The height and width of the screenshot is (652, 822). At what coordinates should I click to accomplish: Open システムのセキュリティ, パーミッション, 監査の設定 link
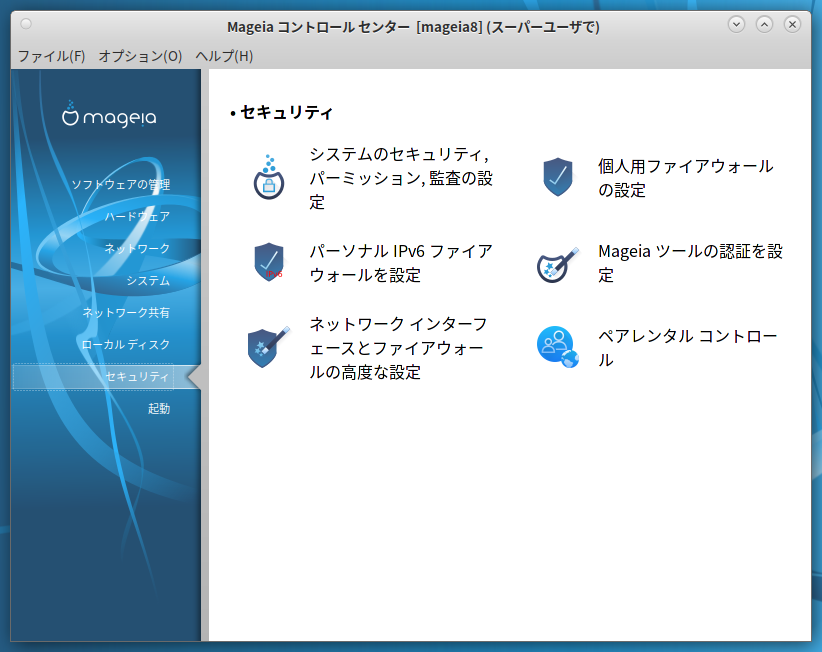pos(401,178)
